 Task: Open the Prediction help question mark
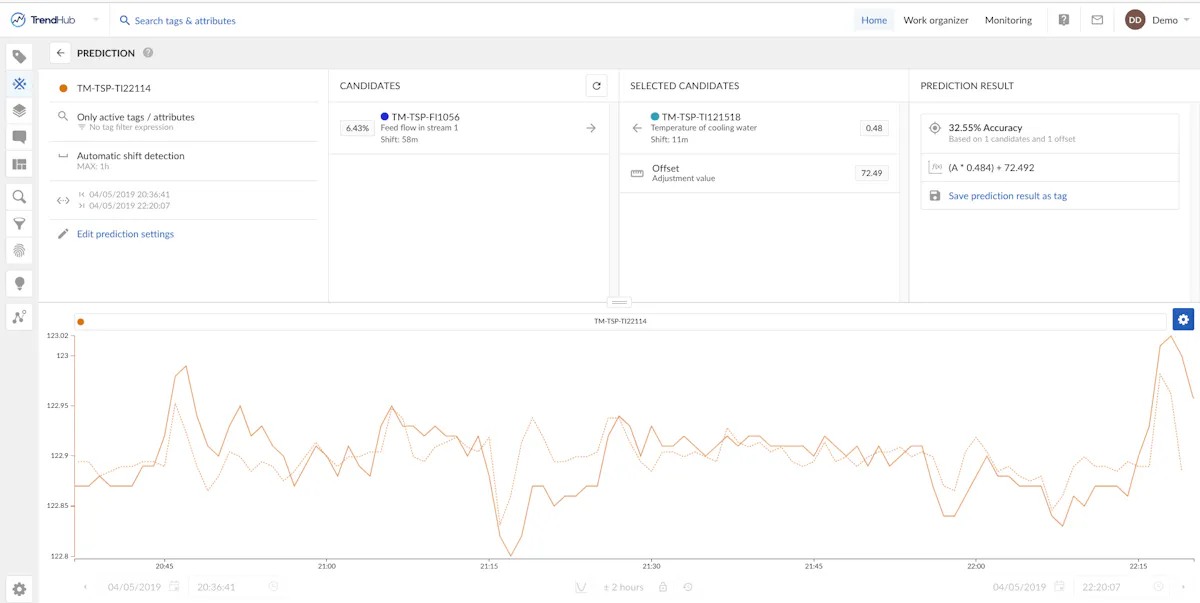click(x=148, y=53)
